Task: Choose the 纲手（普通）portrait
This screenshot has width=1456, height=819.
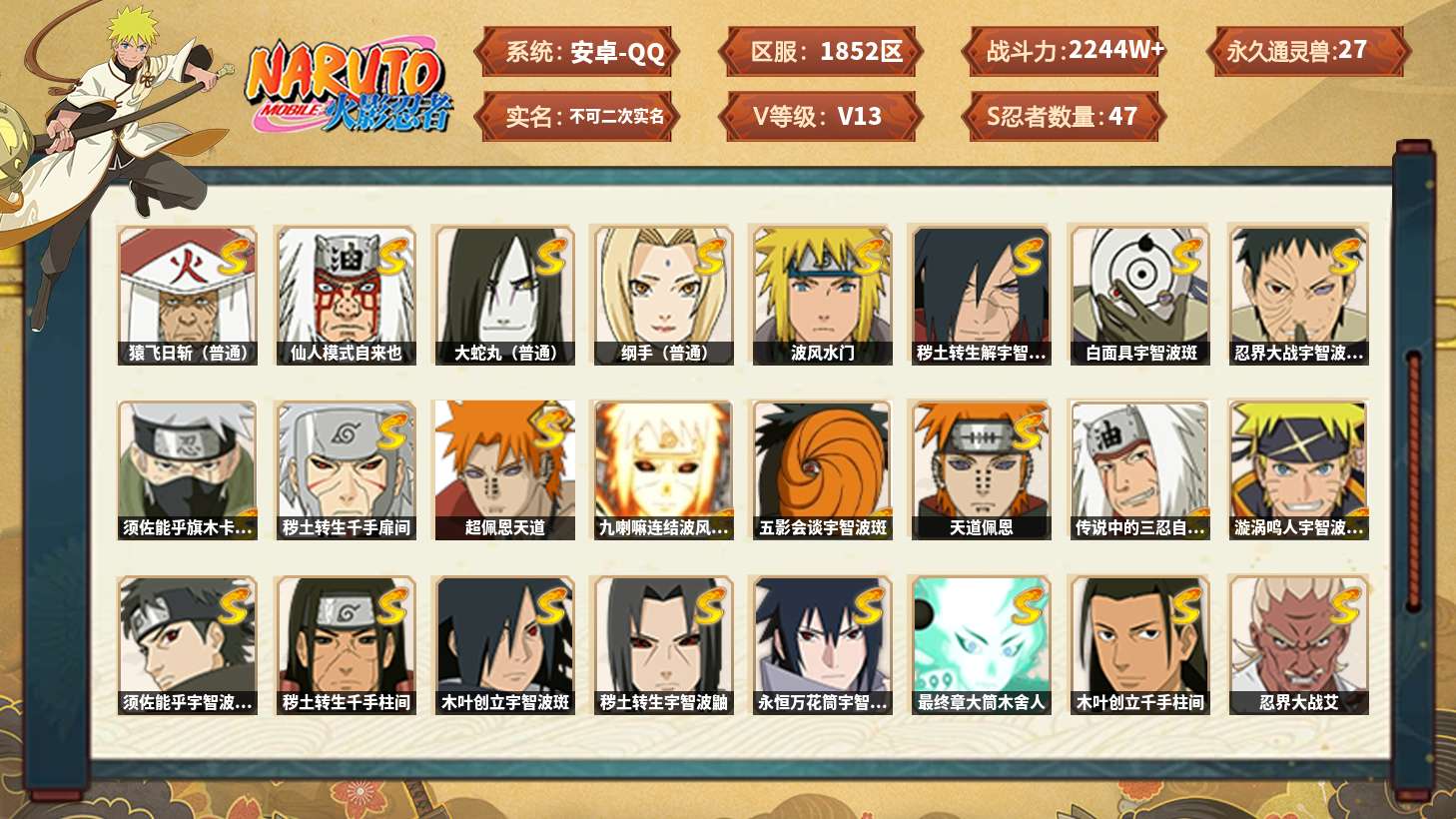Action: [x=663, y=296]
